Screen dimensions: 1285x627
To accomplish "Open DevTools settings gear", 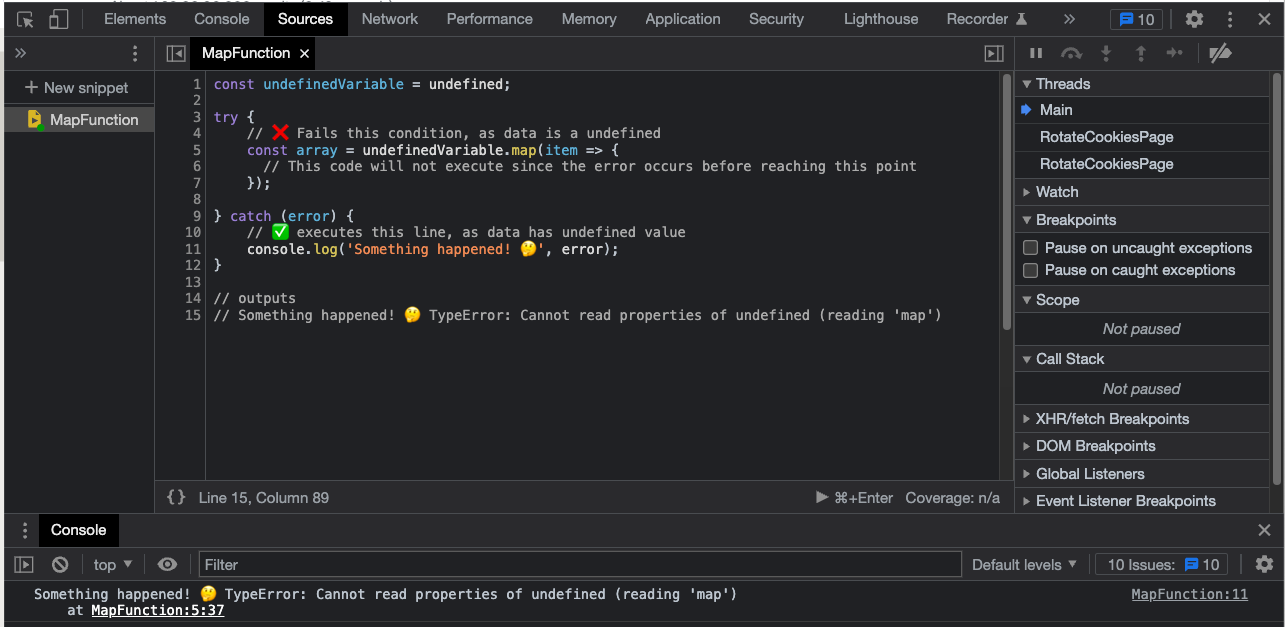I will (x=1194, y=19).
